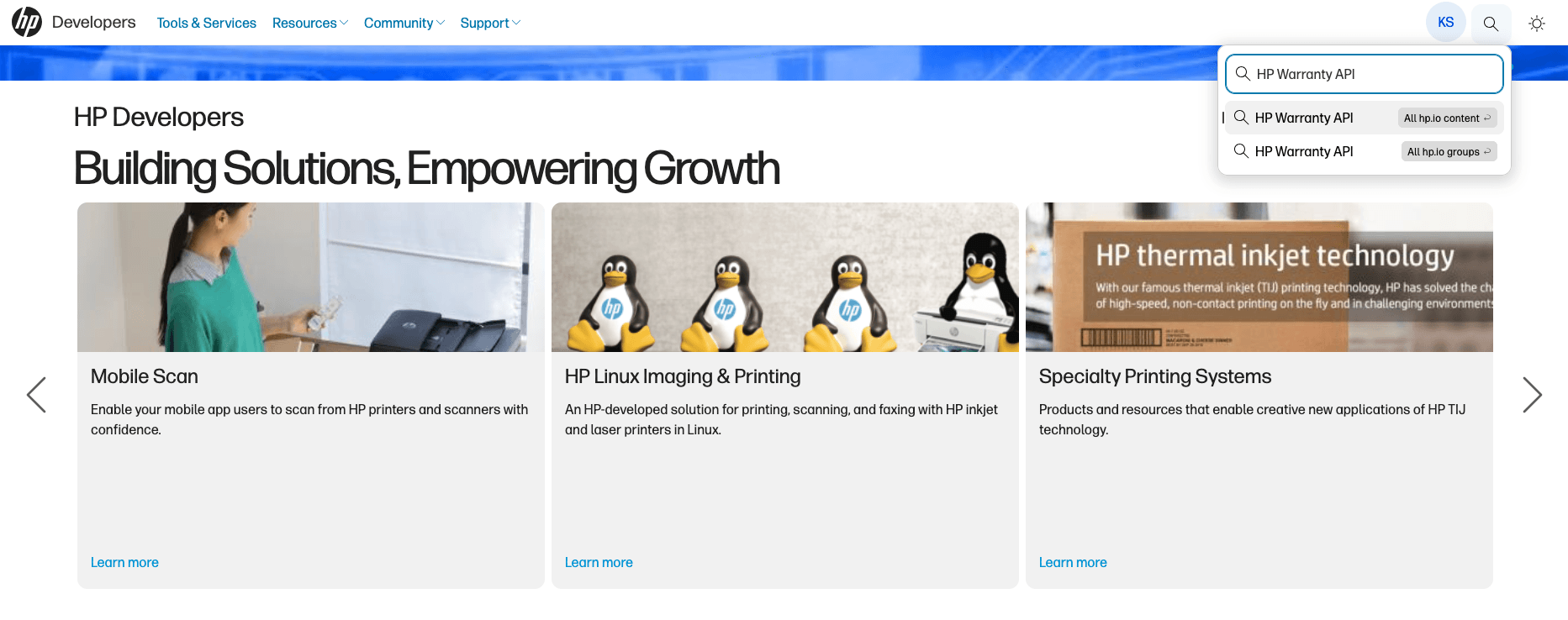Screen dimensions: 1568x620
Task: Click Building Solutions, Empowering Growth headline
Action: coord(427,168)
